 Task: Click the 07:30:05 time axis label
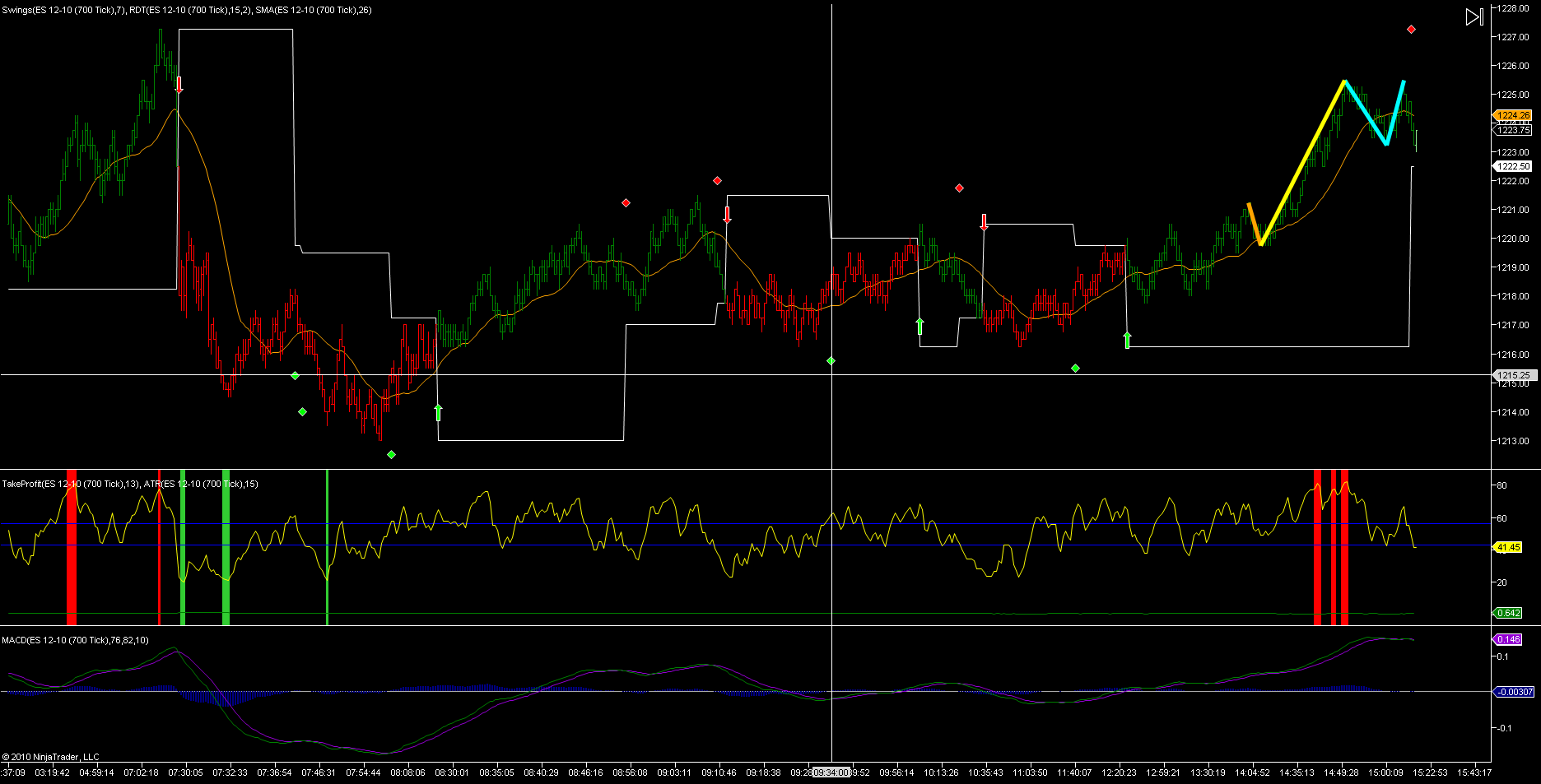point(186,772)
